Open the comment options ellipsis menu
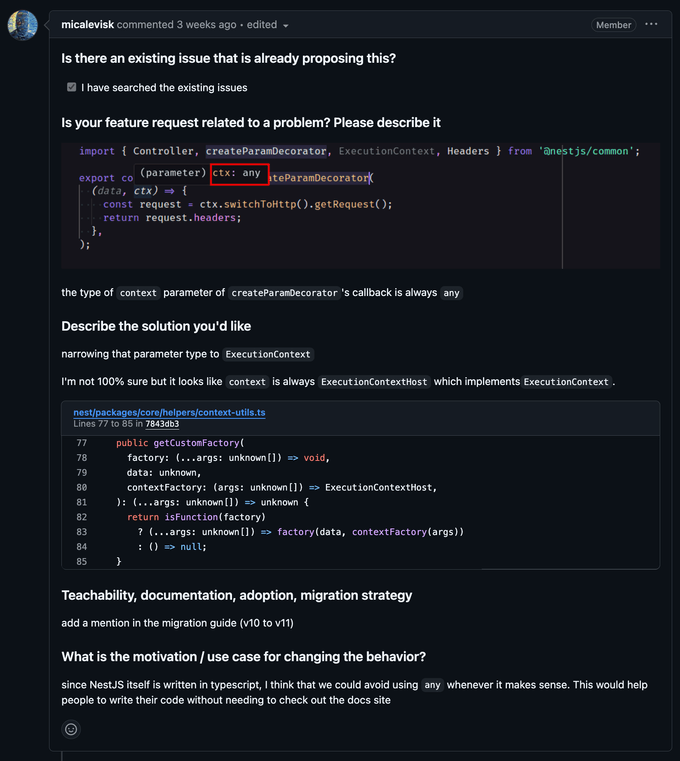The height and width of the screenshot is (761, 680). tap(652, 24)
